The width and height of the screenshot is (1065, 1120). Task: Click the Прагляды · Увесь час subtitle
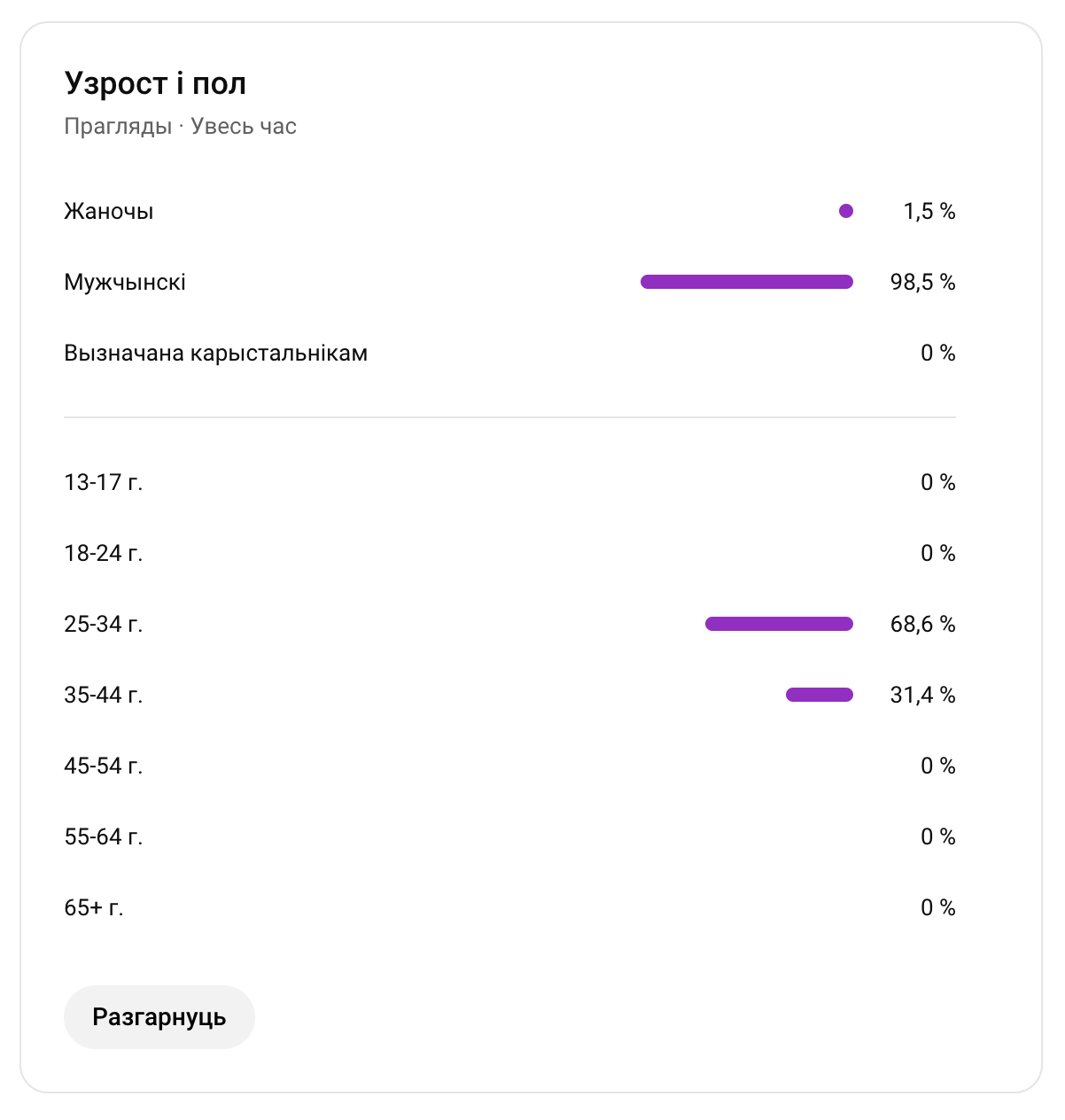tap(180, 127)
